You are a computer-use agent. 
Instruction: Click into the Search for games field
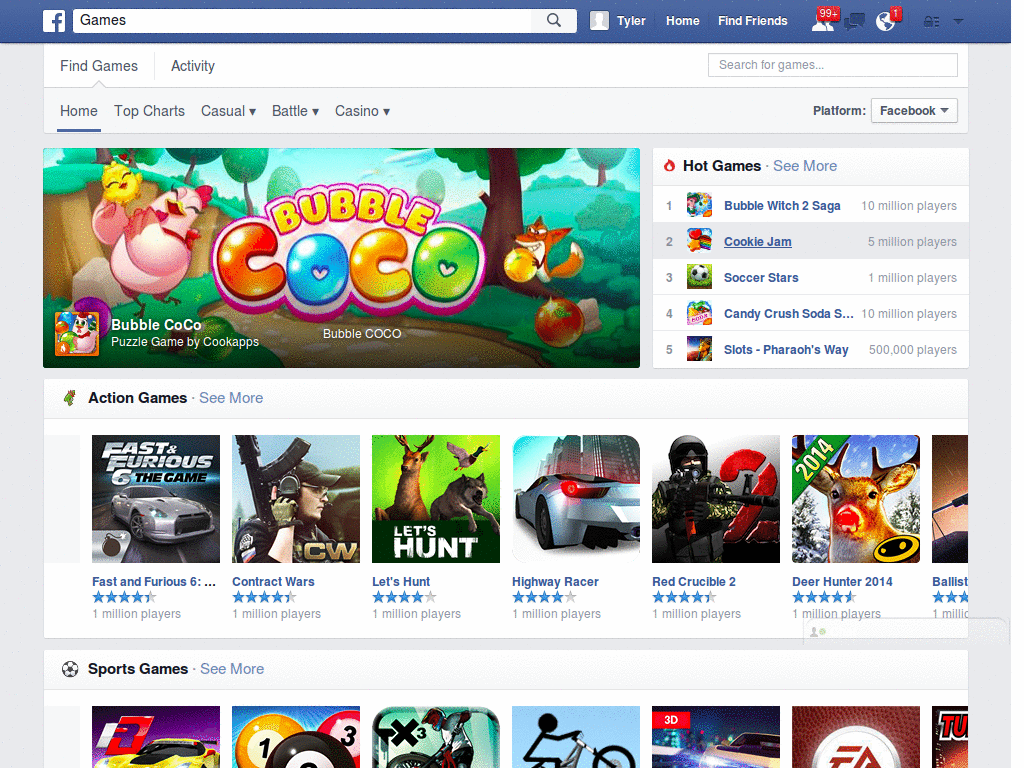click(833, 65)
